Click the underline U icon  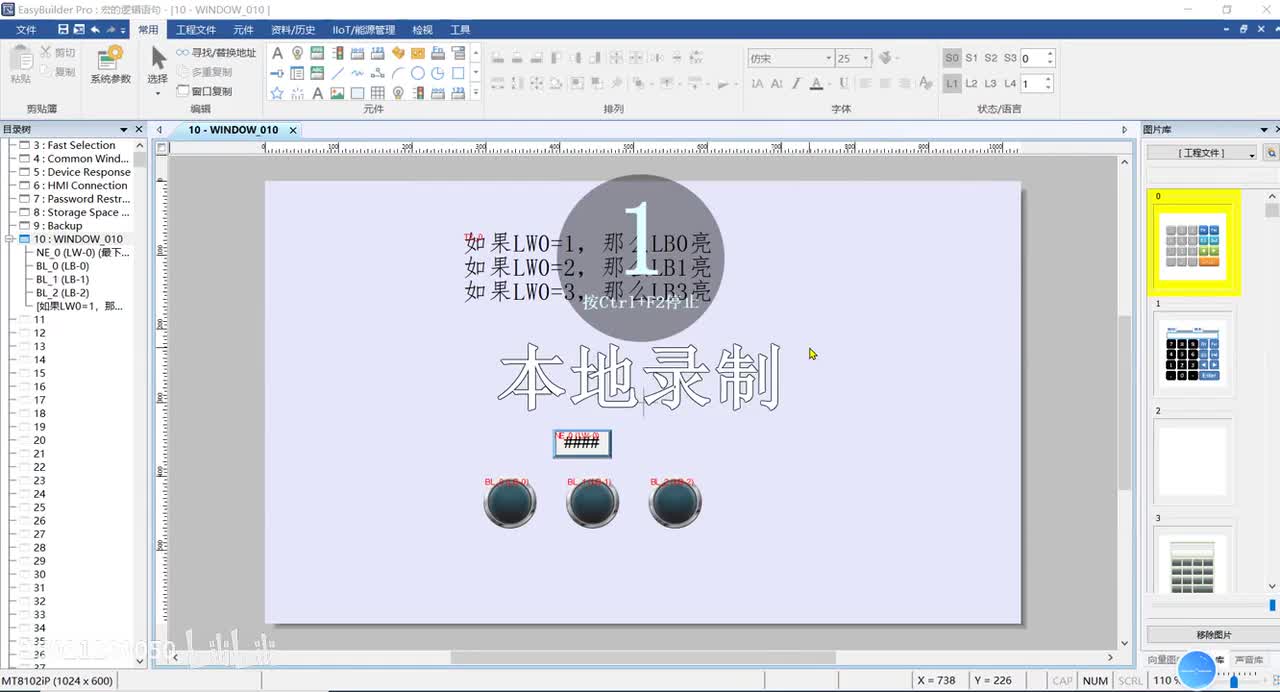(844, 84)
